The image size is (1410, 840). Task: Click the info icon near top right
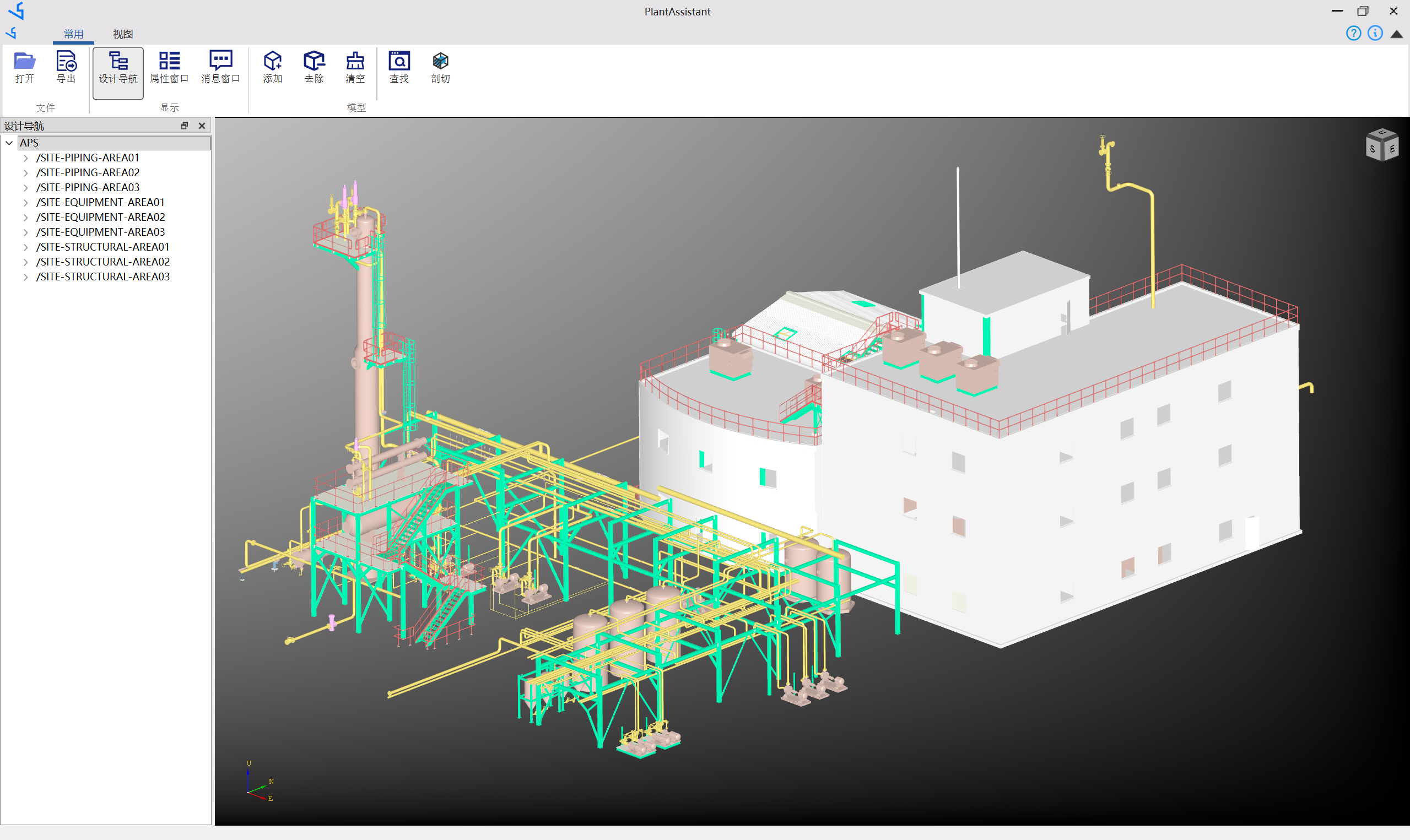click(x=1374, y=34)
